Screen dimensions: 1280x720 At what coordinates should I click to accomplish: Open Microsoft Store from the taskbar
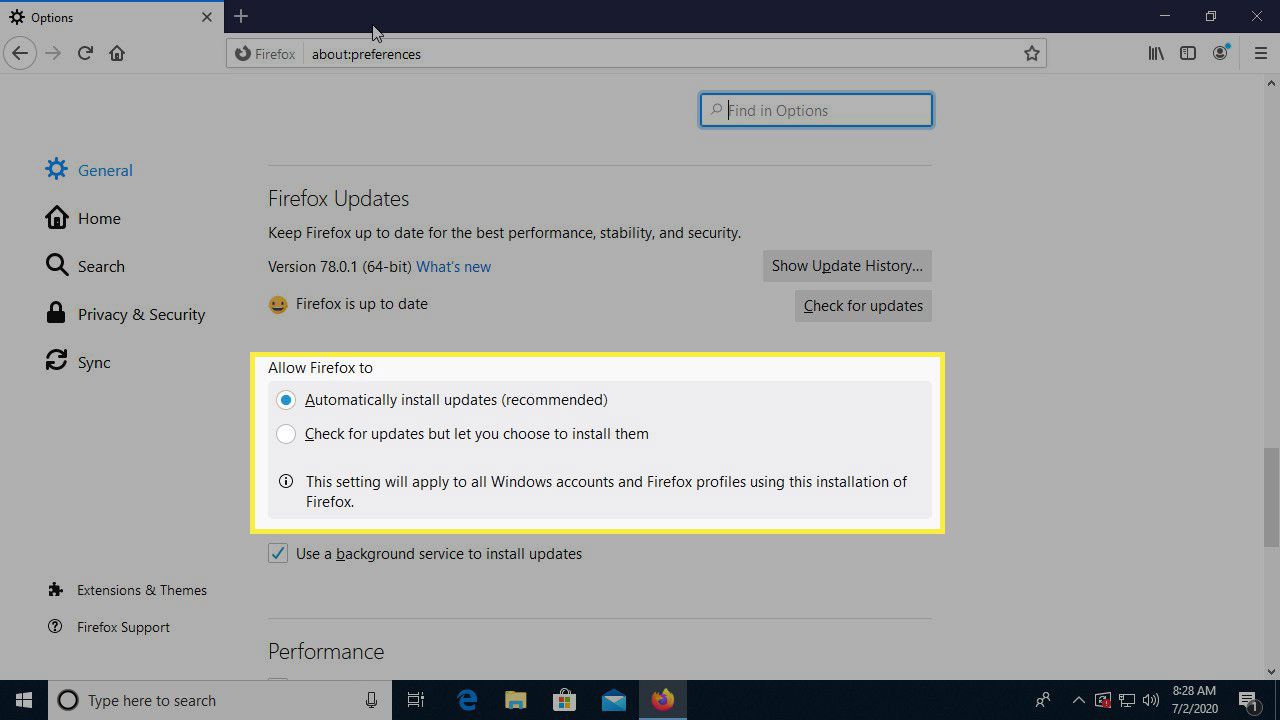tap(565, 700)
